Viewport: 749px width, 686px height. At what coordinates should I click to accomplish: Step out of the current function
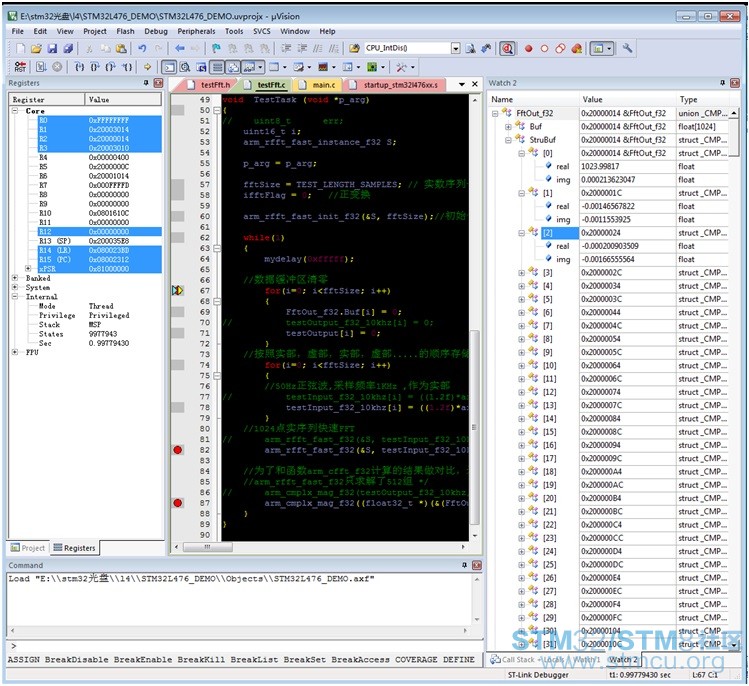[111, 67]
